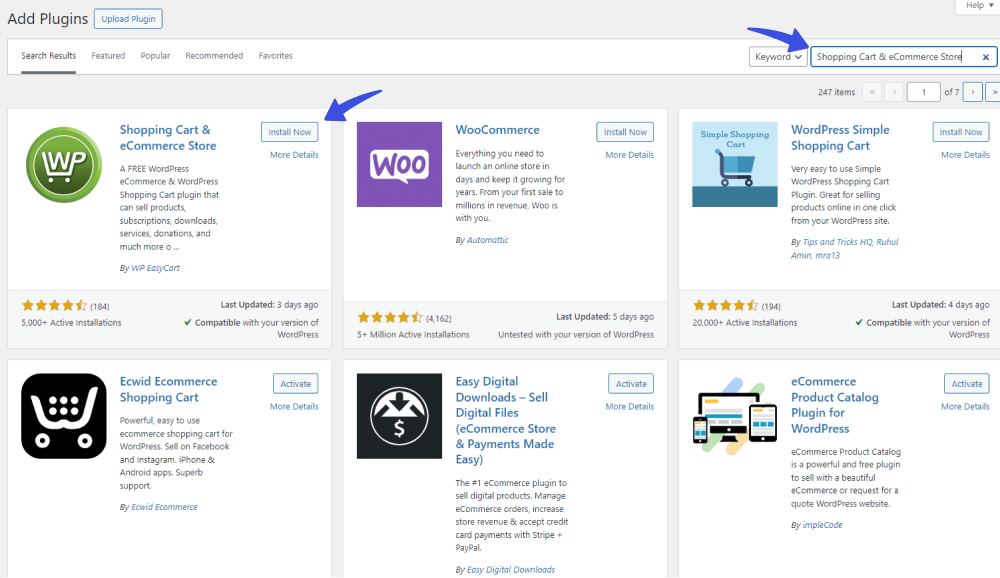This screenshot has height=578, width=1000.
Task: Open WordPress Simple Shopping Cart title link
Action: pyautogui.click(x=840, y=138)
